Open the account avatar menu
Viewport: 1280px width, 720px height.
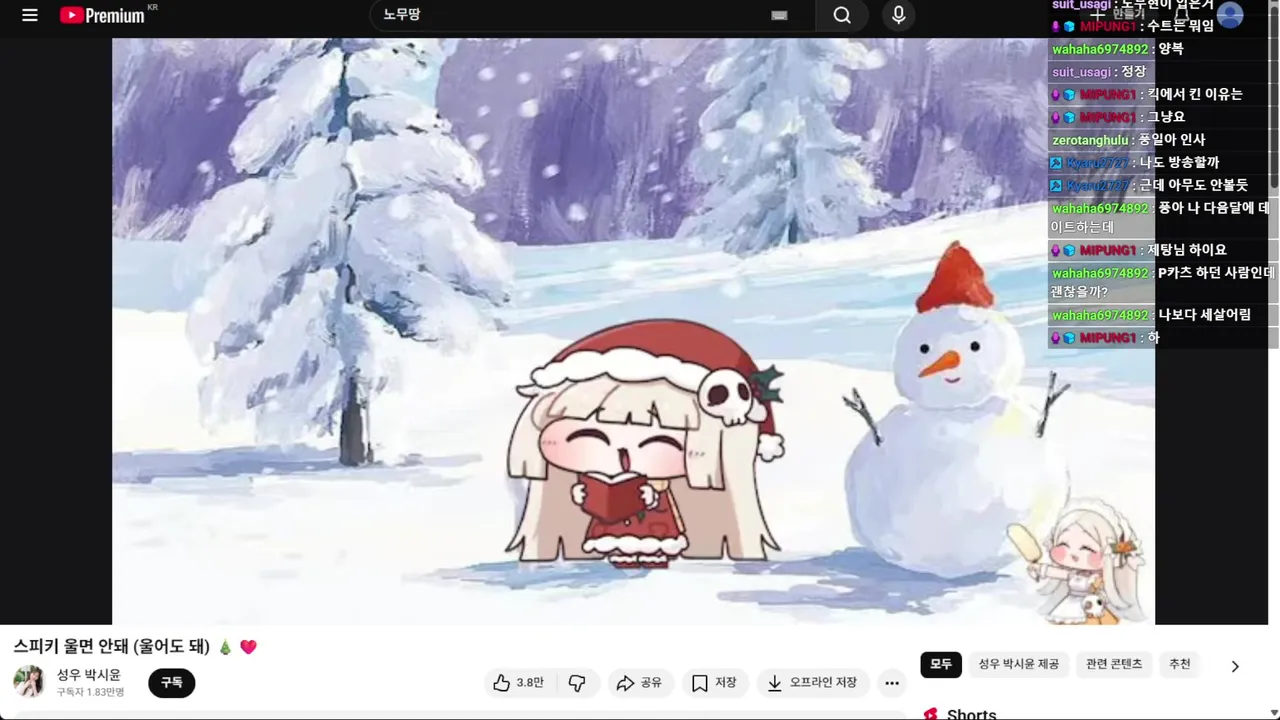coord(1229,15)
